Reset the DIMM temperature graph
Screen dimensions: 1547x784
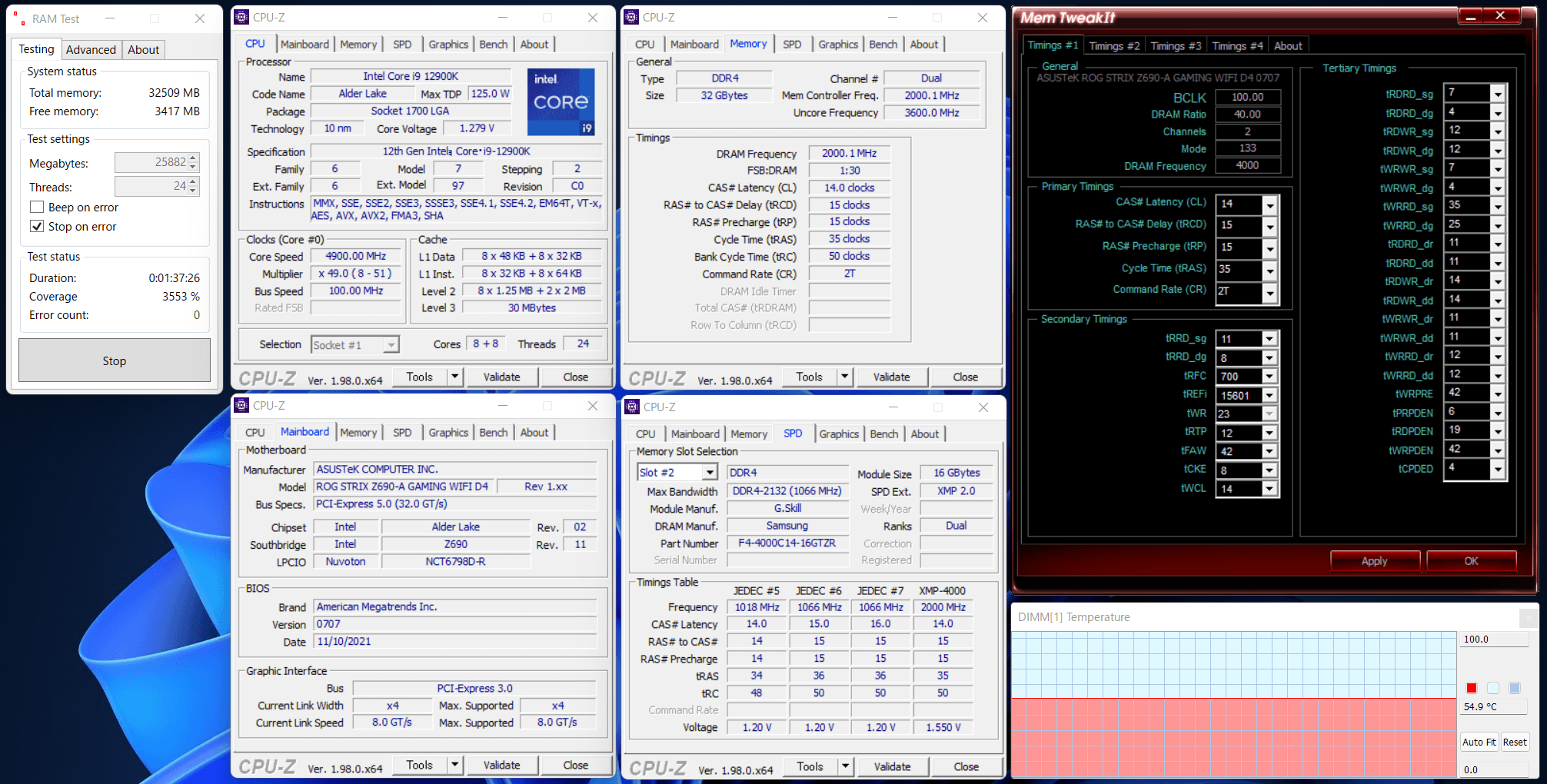point(1514,742)
